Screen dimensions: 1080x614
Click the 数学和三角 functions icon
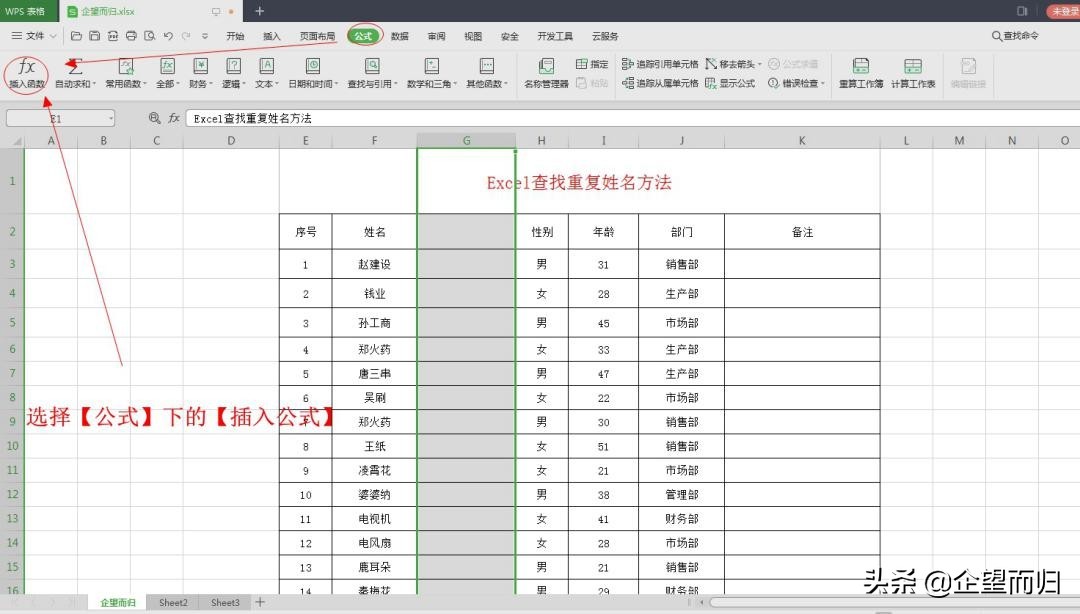pyautogui.click(x=431, y=67)
